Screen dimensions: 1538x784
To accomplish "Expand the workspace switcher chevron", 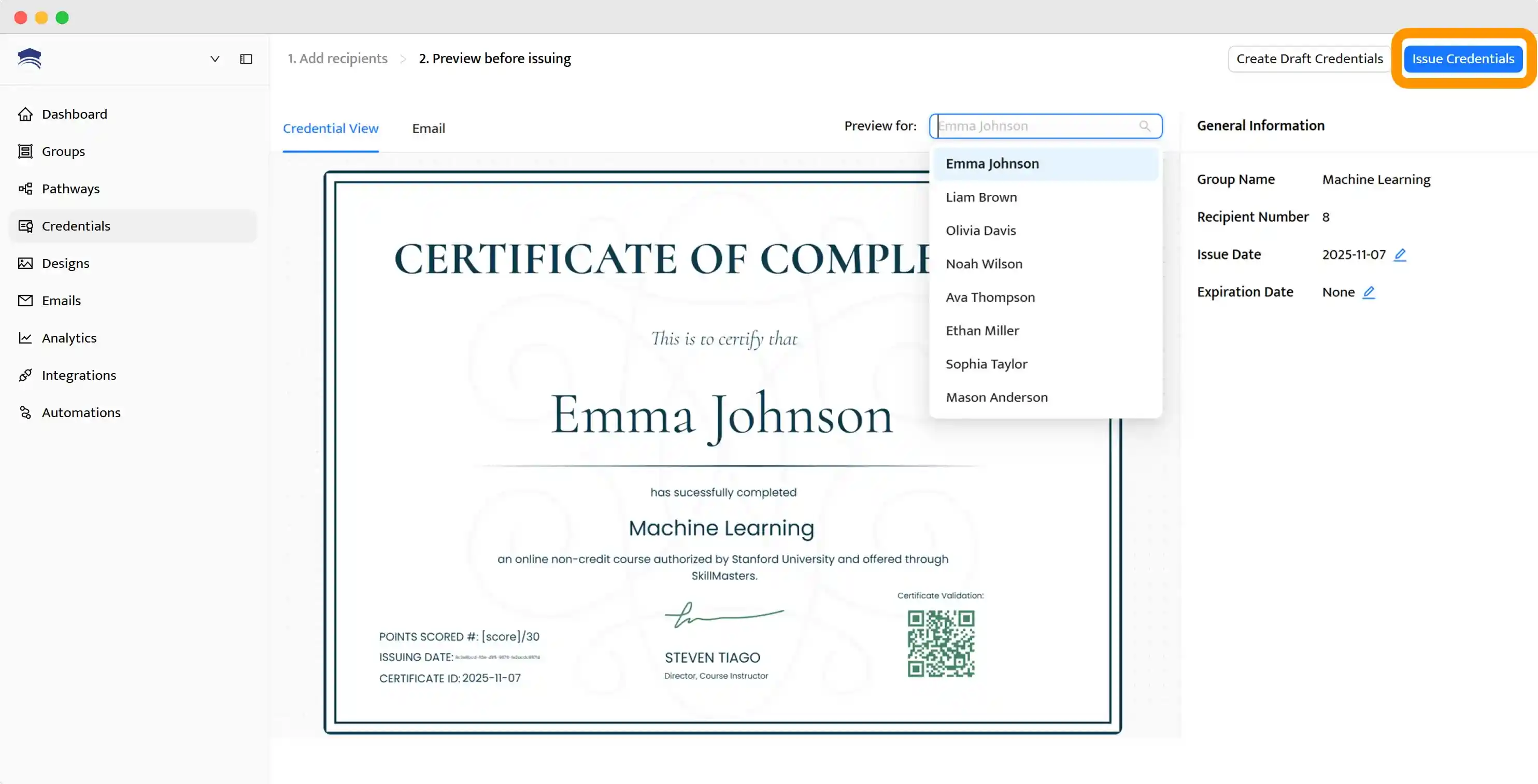I will tap(215, 59).
